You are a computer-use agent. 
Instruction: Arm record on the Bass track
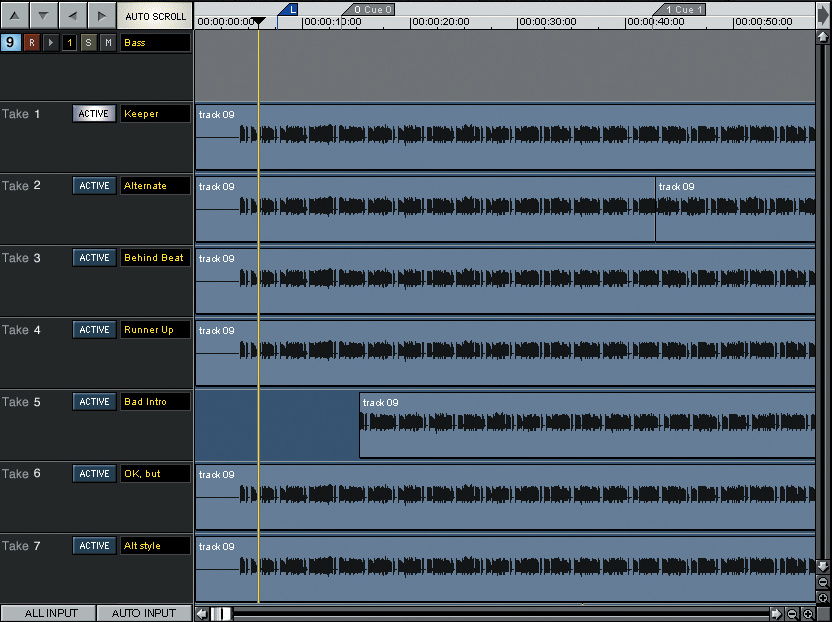tap(32, 42)
